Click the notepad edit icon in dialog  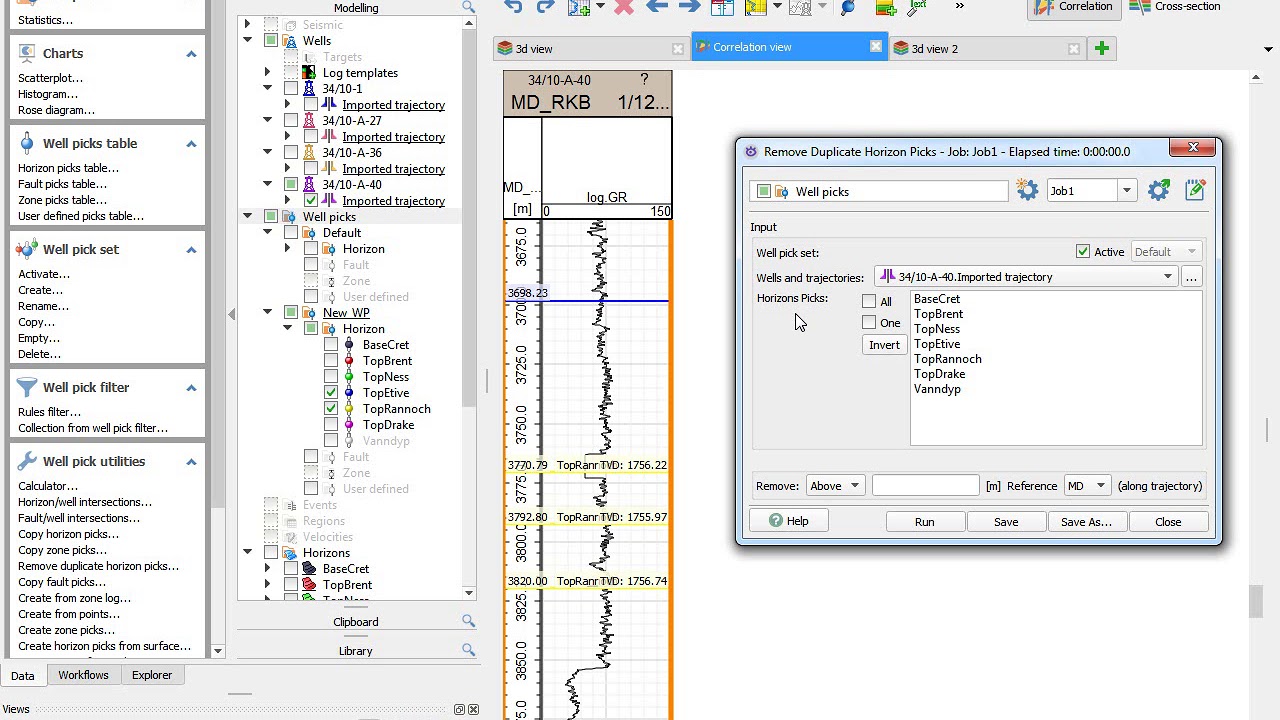[1195, 190]
